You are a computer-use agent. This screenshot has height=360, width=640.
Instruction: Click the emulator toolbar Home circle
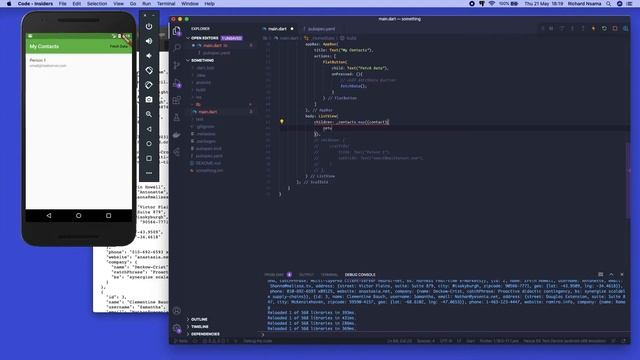pyautogui.click(x=149, y=144)
